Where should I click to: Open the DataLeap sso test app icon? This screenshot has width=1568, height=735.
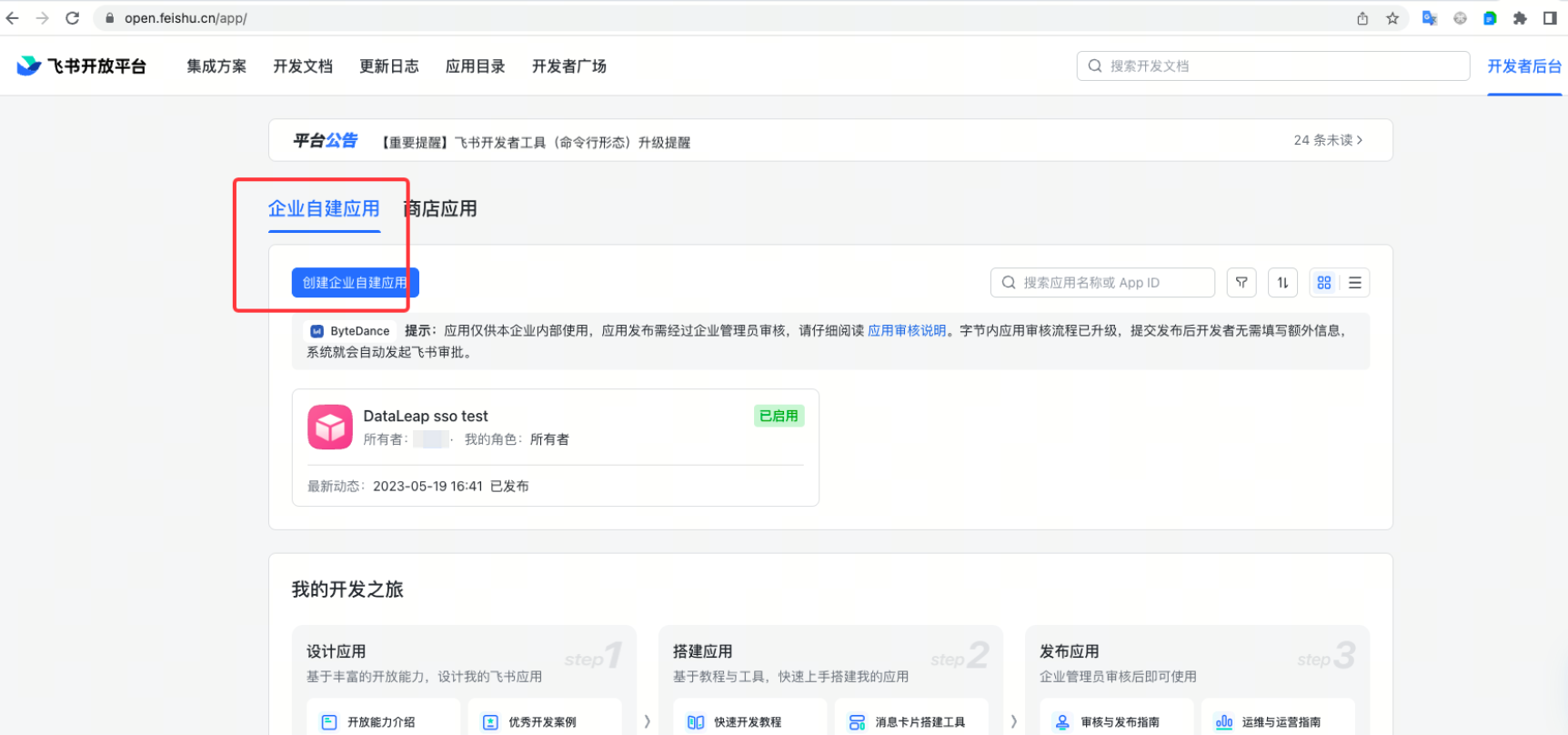tap(329, 428)
